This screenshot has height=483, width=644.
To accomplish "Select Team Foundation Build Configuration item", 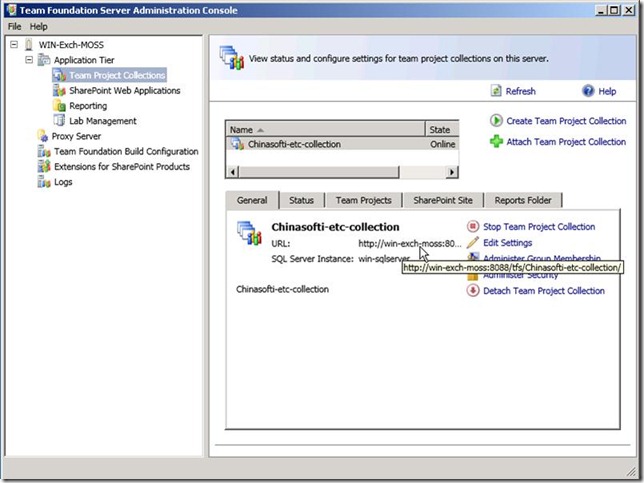I will (126, 152).
